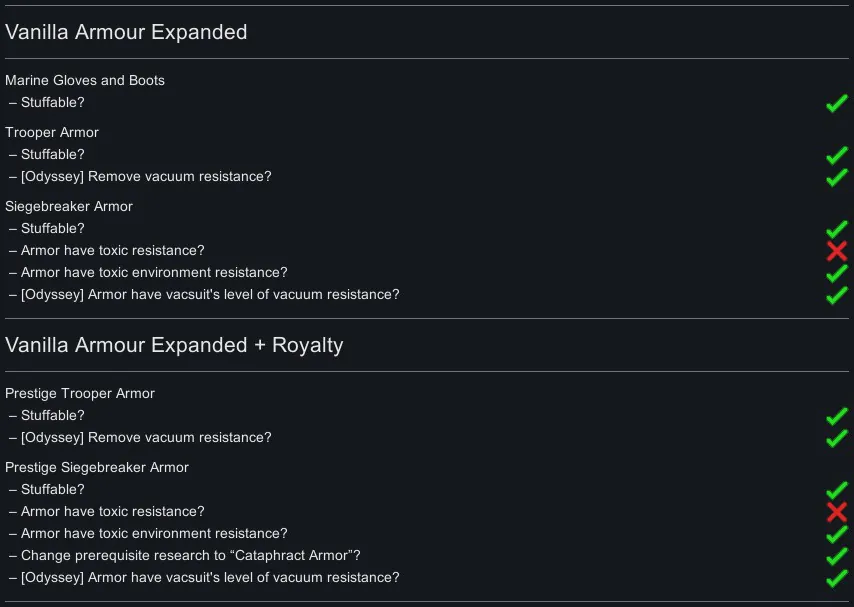The width and height of the screenshot is (854, 607).
Task: Click the Vanilla Armour Expanded + Royalty heading
Action: [x=174, y=345]
